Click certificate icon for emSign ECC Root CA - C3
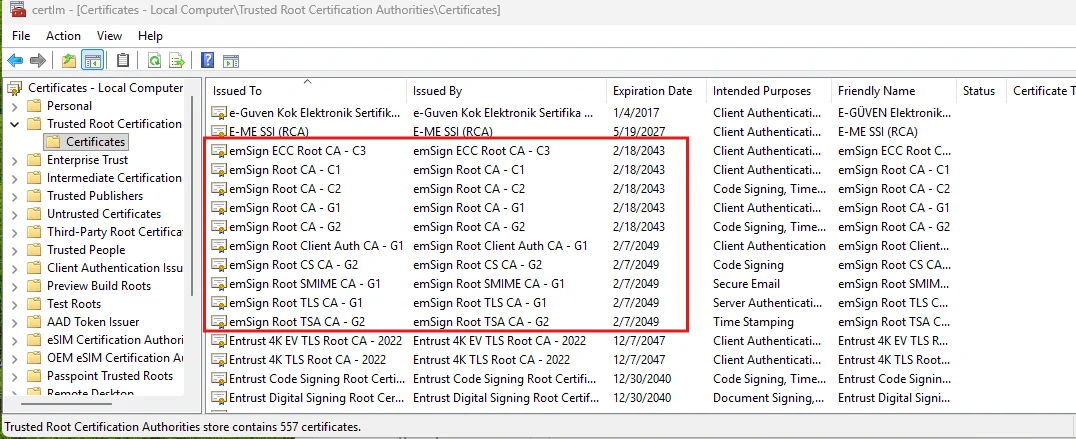Viewport: 1076px width, 439px height. tap(219, 151)
